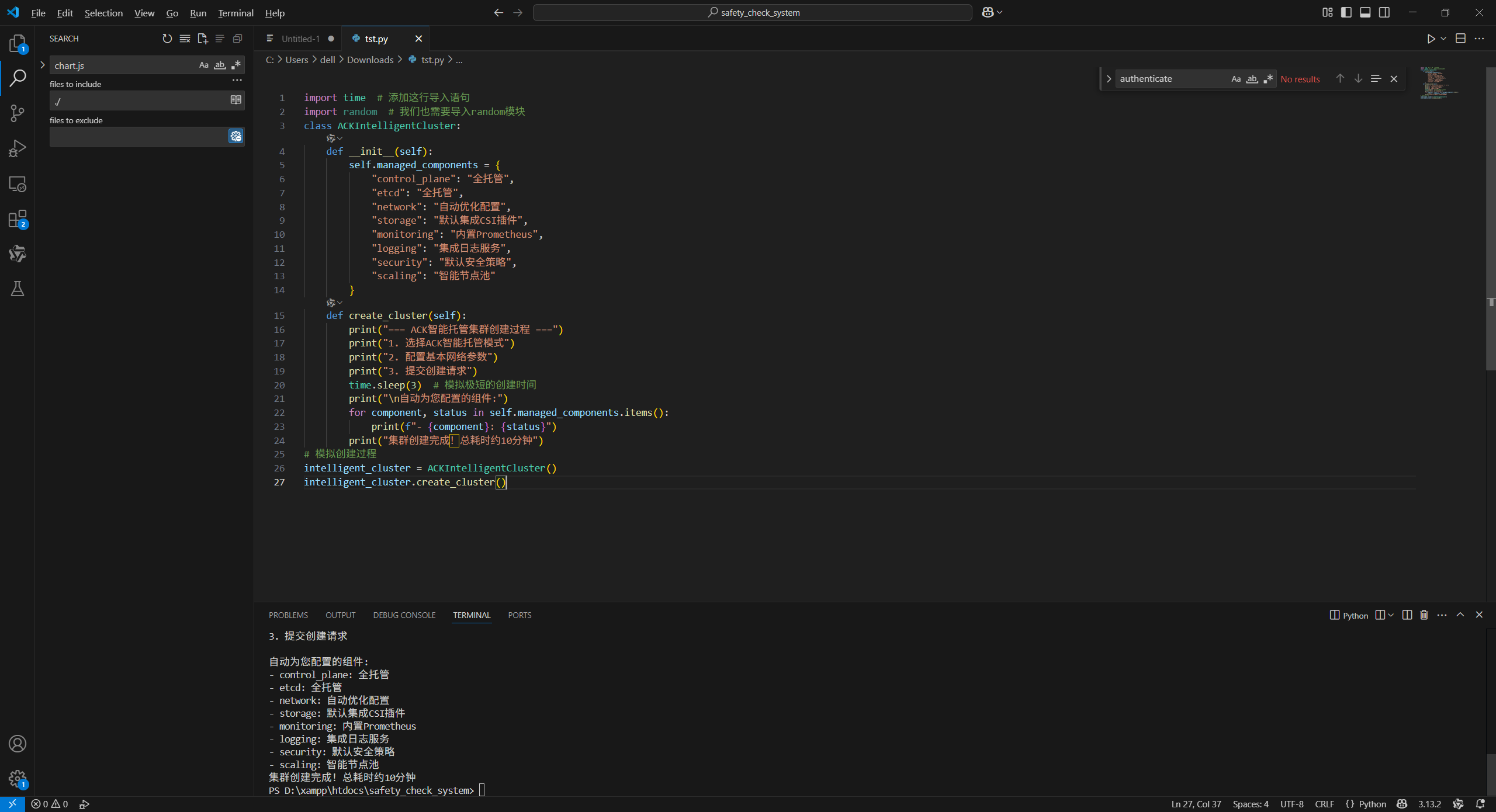Change line ending via CRLF status
Screen dimensions: 1496x812
tap(1324, 804)
